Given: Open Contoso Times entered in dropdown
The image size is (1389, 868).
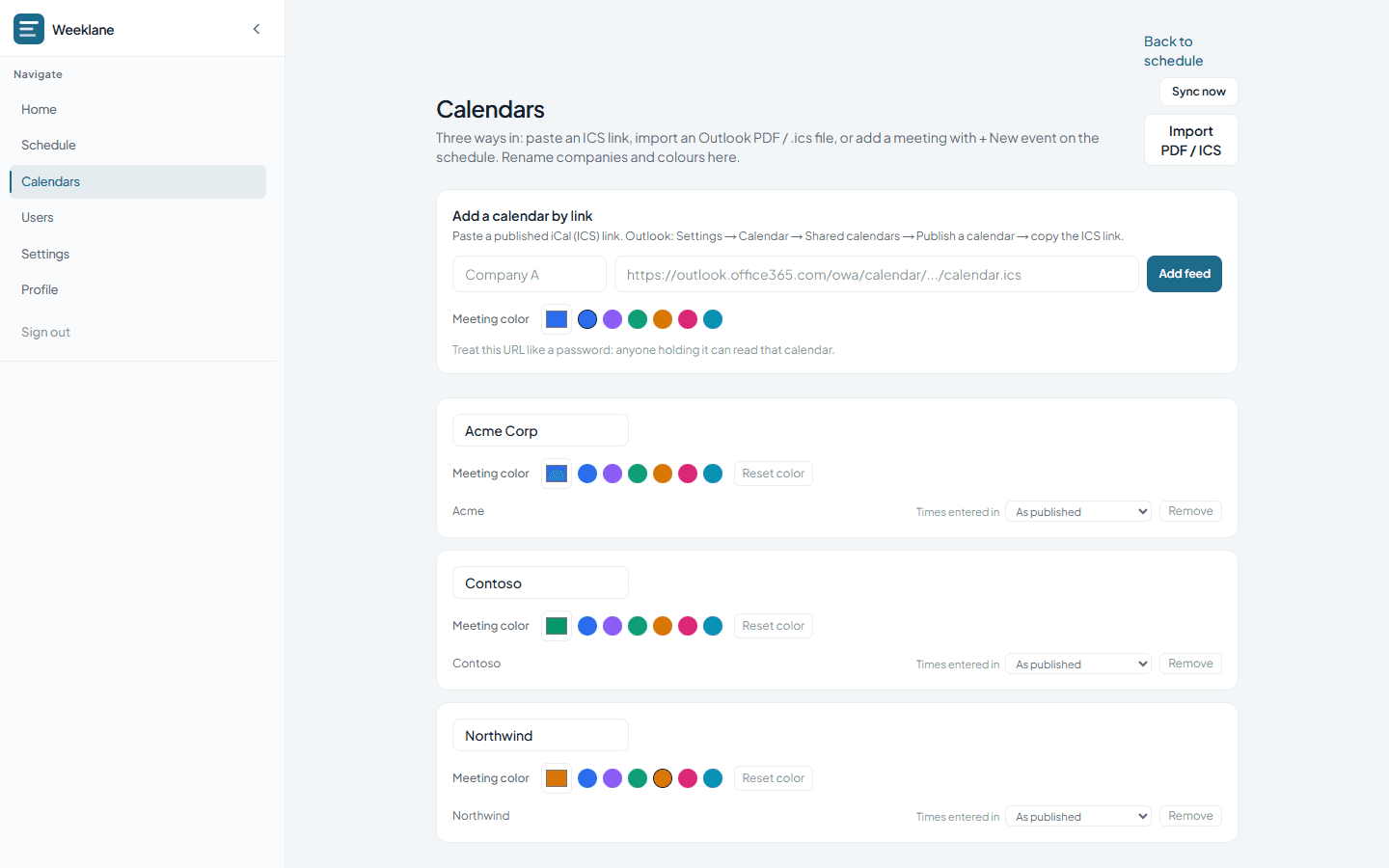Looking at the screenshot, I should 1078,664.
